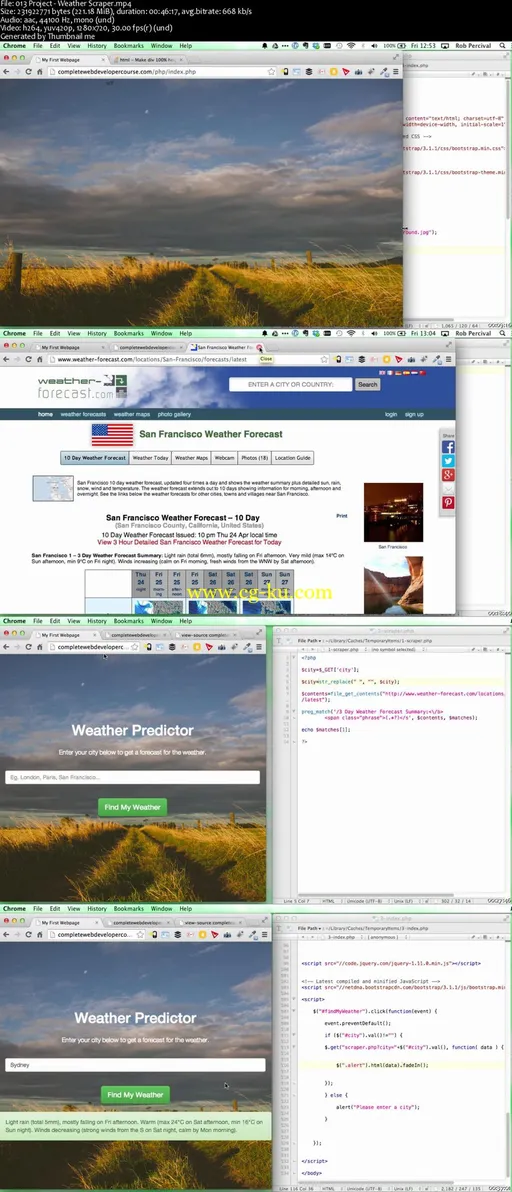Screen dimensions: 512x1192
Task: Click the Google+ share icon on weather-forecast page
Action: tap(448, 474)
